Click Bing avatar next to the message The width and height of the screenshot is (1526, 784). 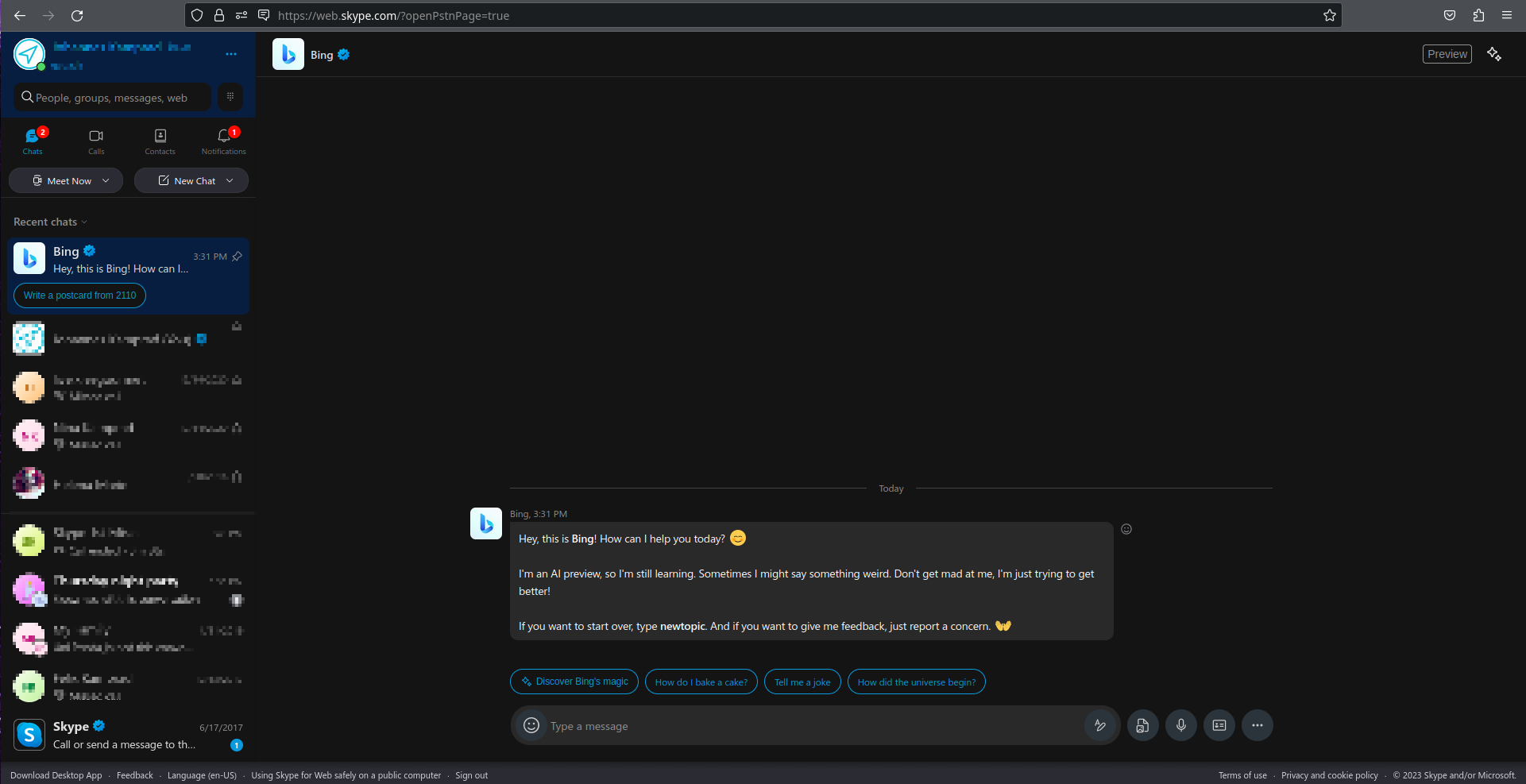coord(486,523)
